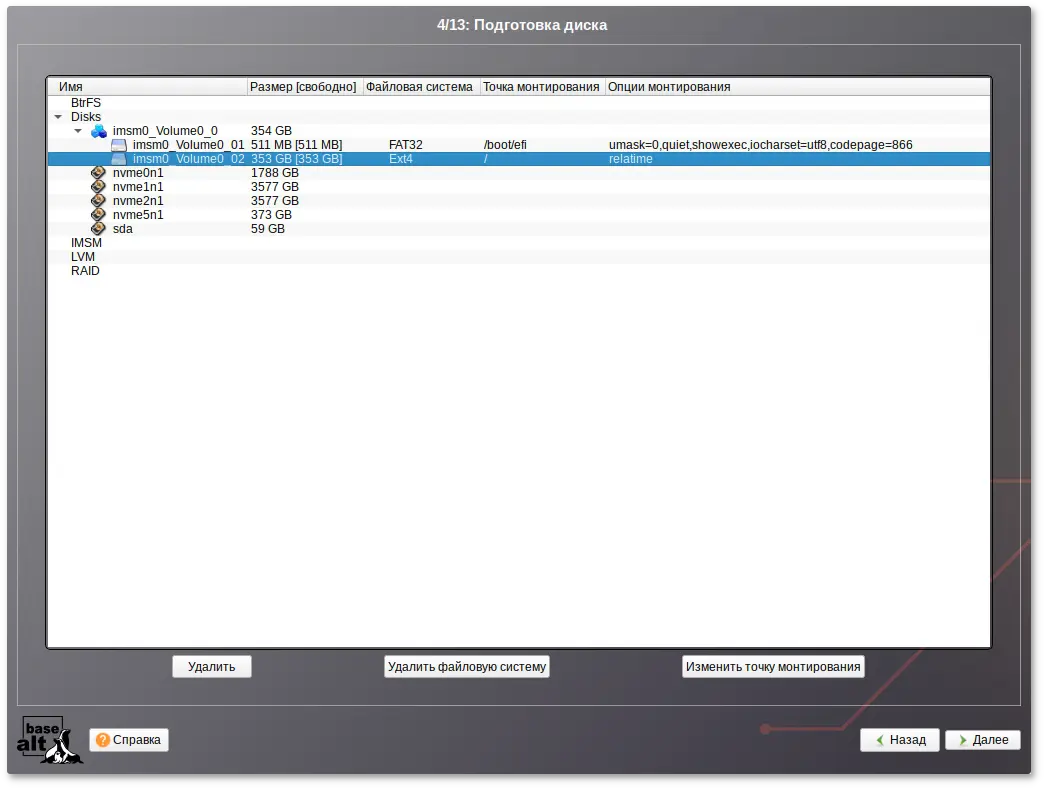The width and height of the screenshot is (1044, 788).
Task: Click Изменить точку монтирования button
Action: (773, 667)
